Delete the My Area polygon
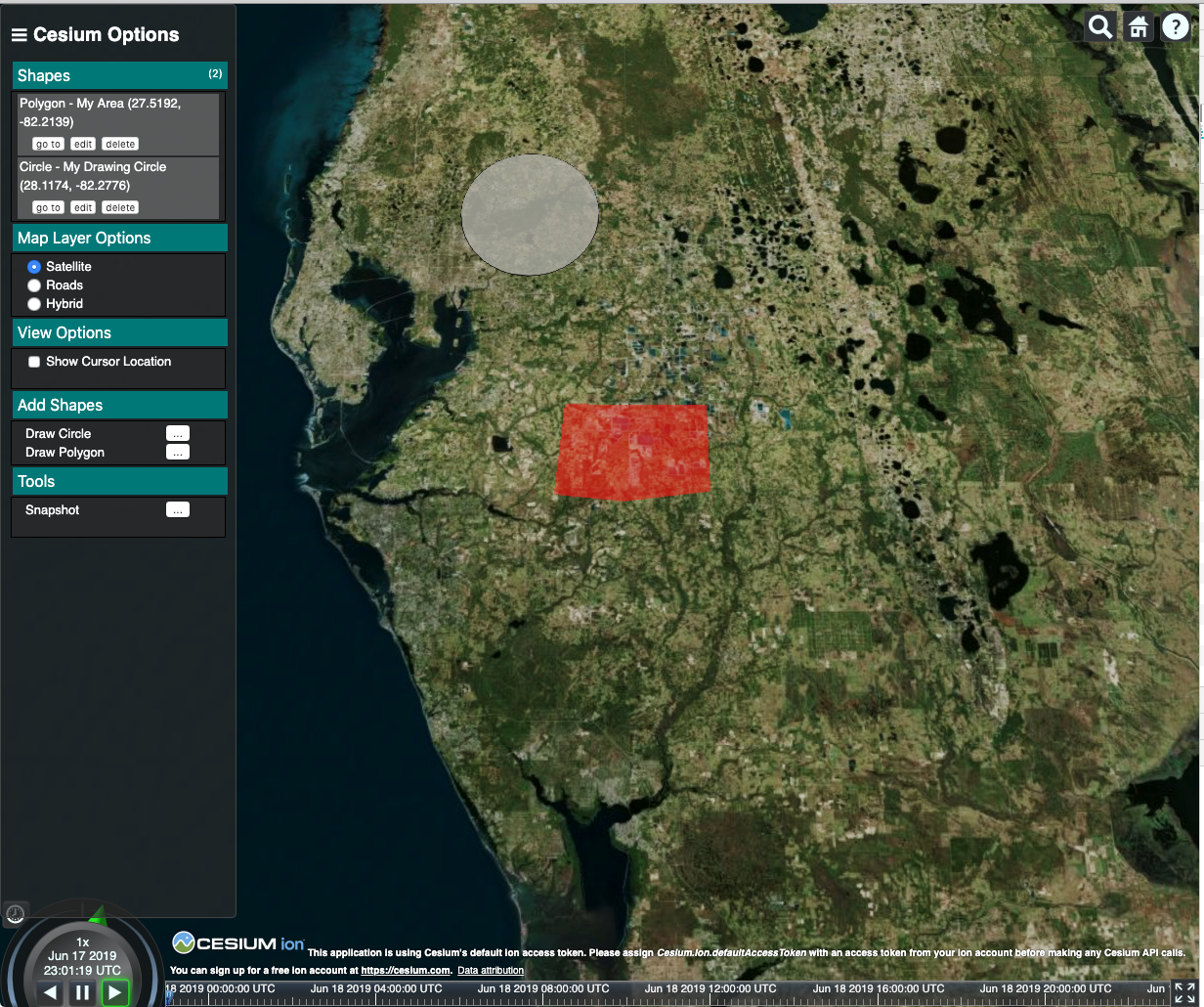Screen dimensions: 1204x1007 (x=120, y=144)
